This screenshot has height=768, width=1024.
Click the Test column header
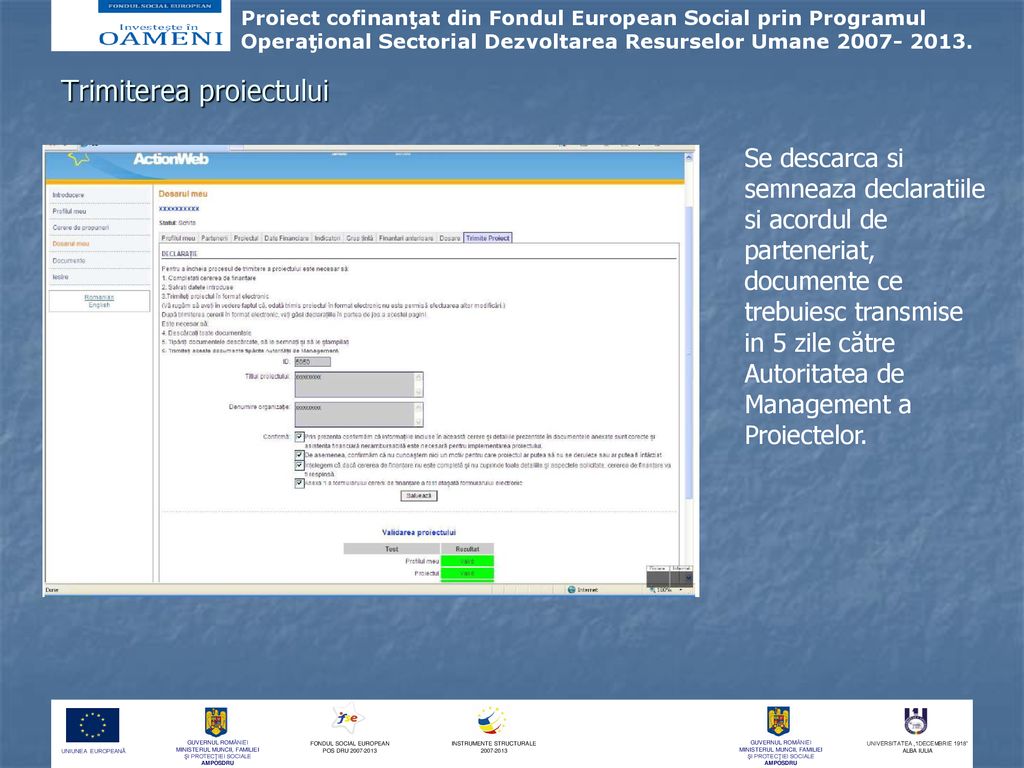pos(392,549)
